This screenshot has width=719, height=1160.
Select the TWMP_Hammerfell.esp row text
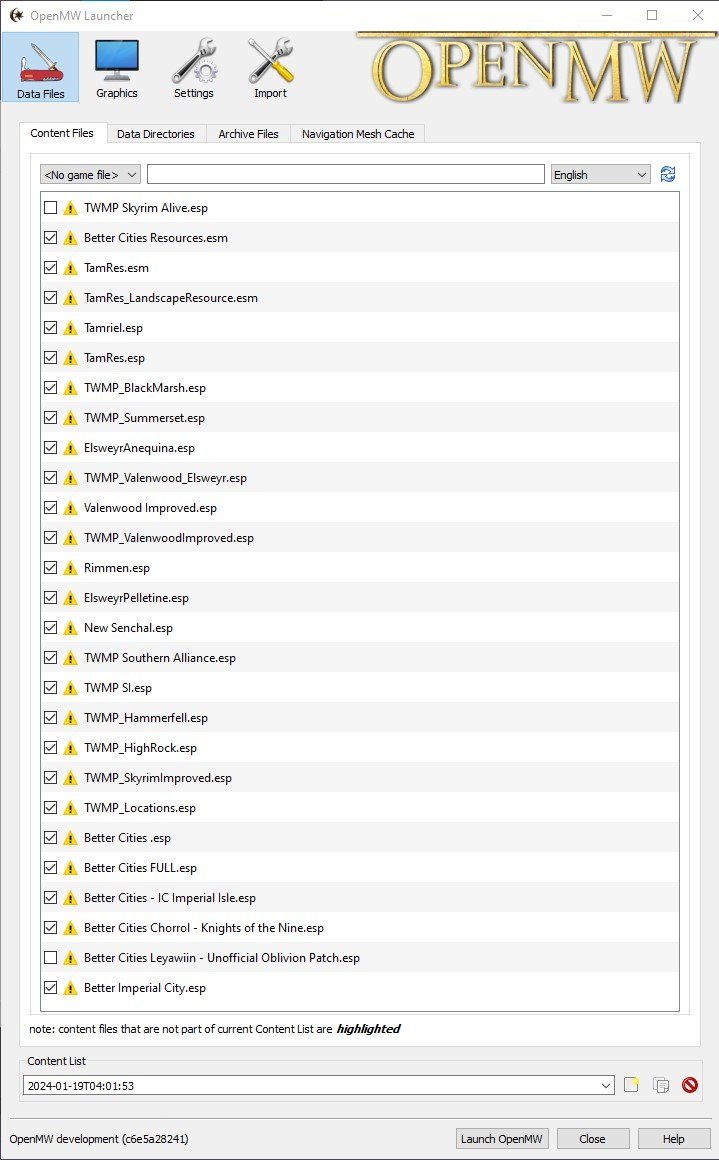point(146,718)
